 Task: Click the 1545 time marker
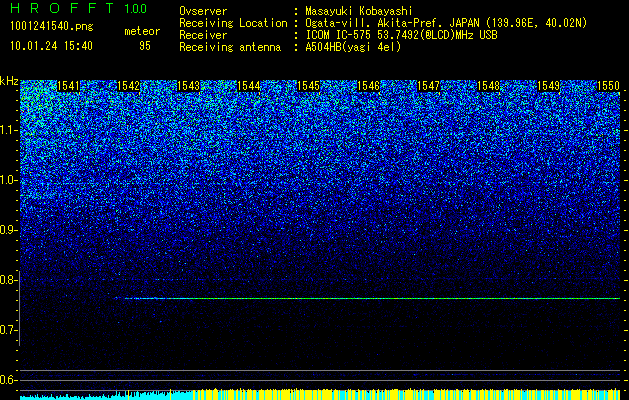pyautogui.click(x=308, y=86)
